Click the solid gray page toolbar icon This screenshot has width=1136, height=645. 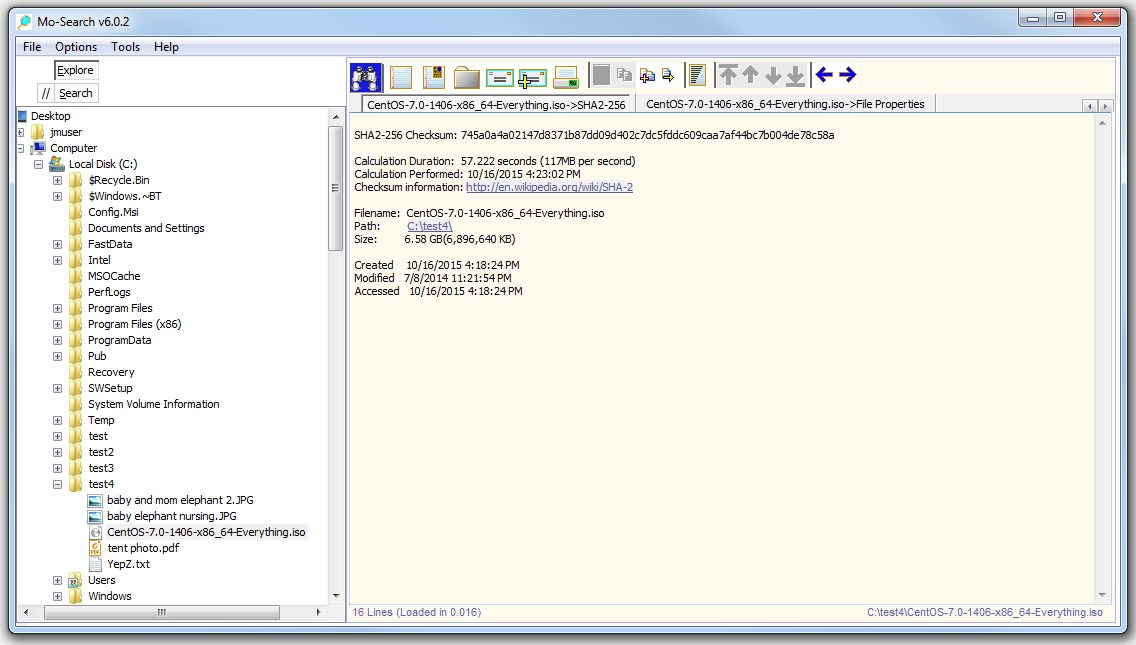[x=601, y=75]
